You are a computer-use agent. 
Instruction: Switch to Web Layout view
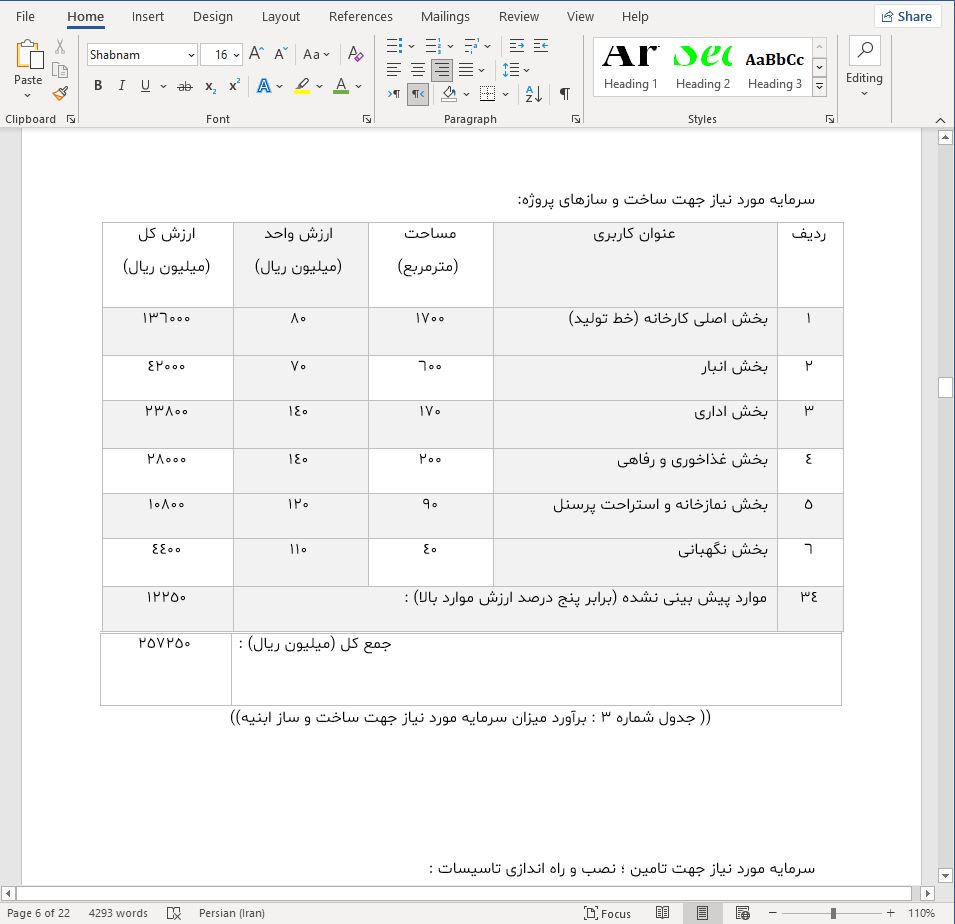click(x=742, y=913)
